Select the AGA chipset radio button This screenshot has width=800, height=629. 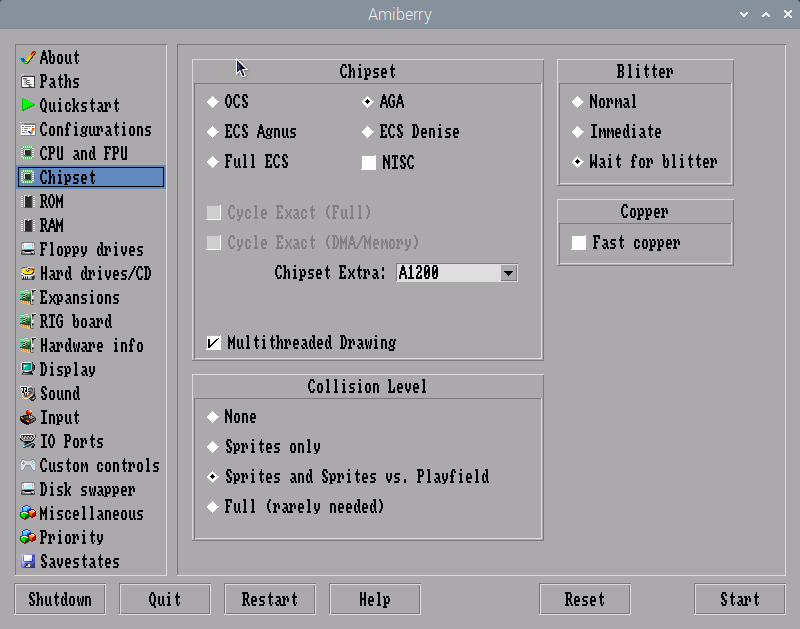pos(367,102)
